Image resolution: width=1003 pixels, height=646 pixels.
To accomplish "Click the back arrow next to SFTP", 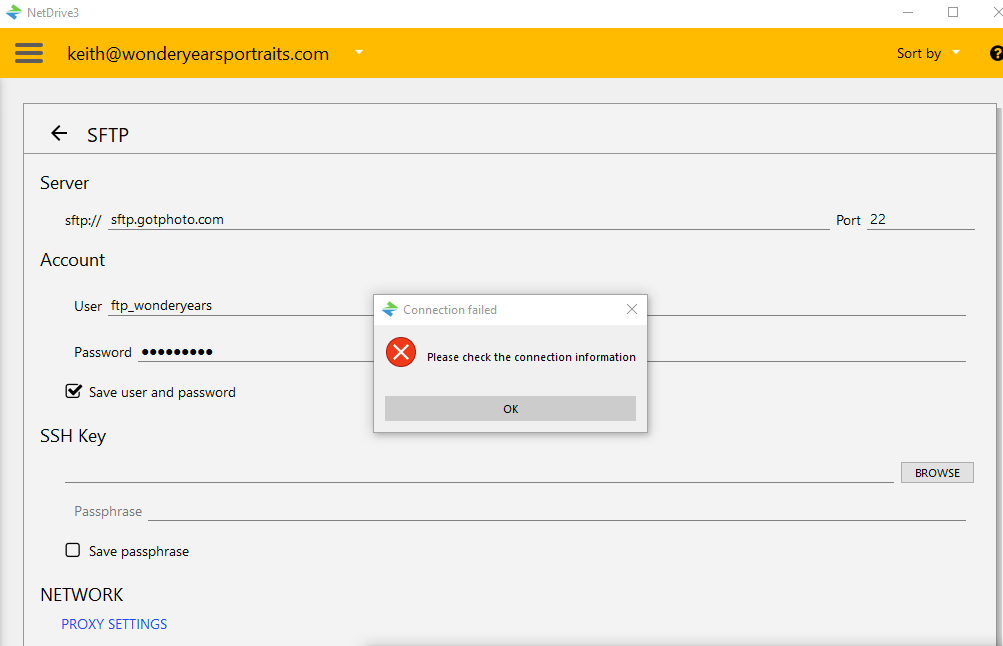I will pos(59,134).
